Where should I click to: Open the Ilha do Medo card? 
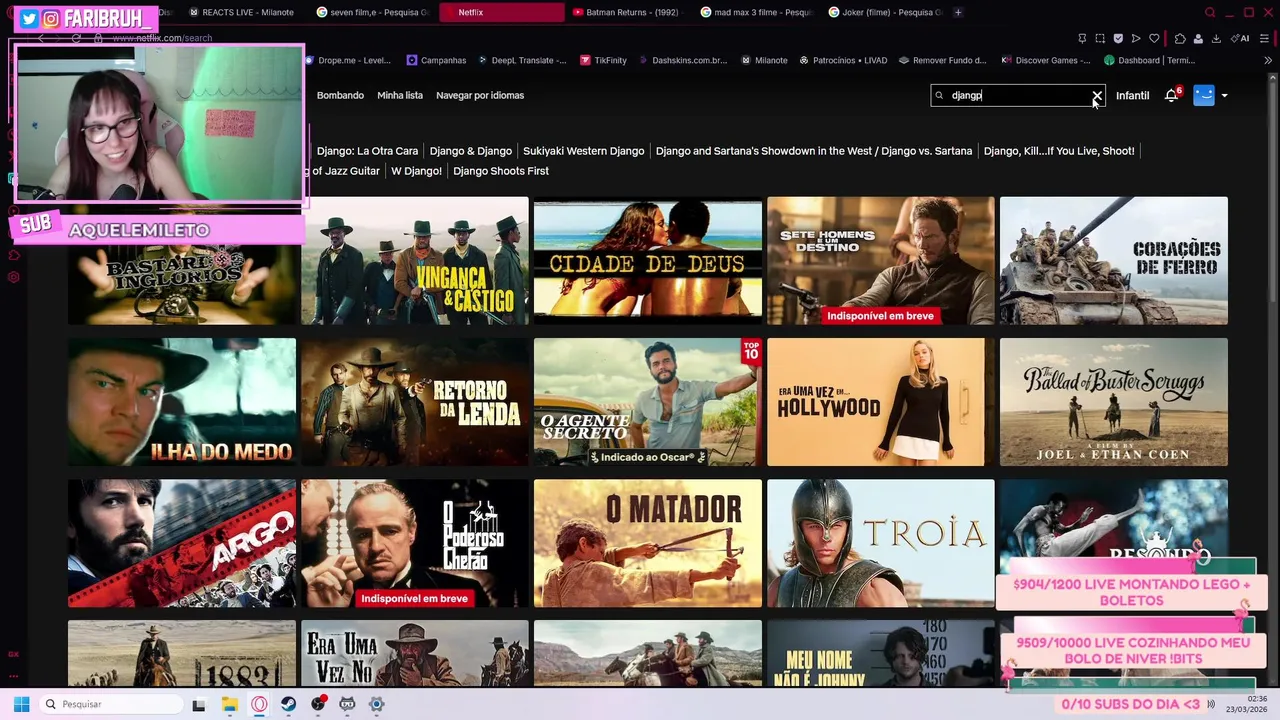point(182,402)
